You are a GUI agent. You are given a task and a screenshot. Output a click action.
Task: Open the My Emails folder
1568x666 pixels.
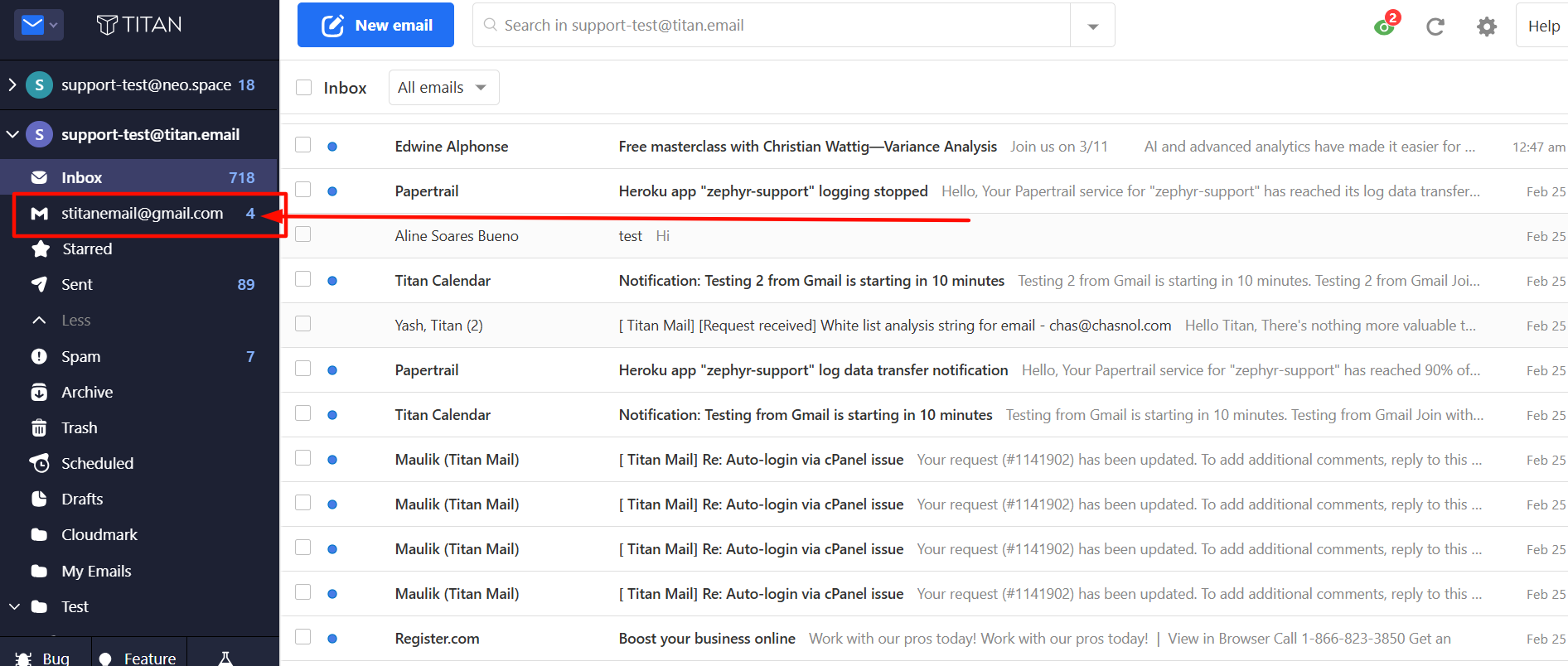point(139,571)
